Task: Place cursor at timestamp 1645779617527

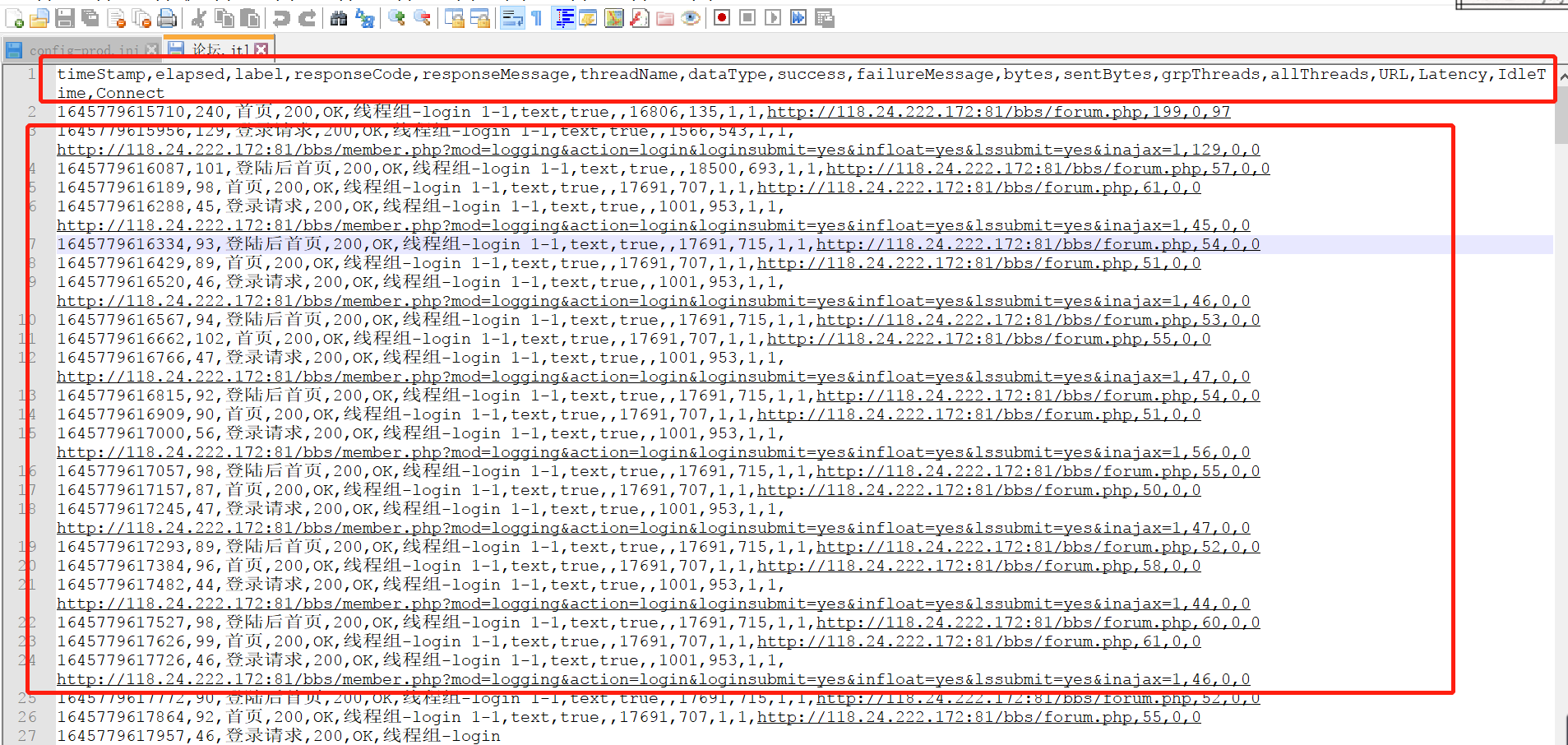Action: point(122,622)
